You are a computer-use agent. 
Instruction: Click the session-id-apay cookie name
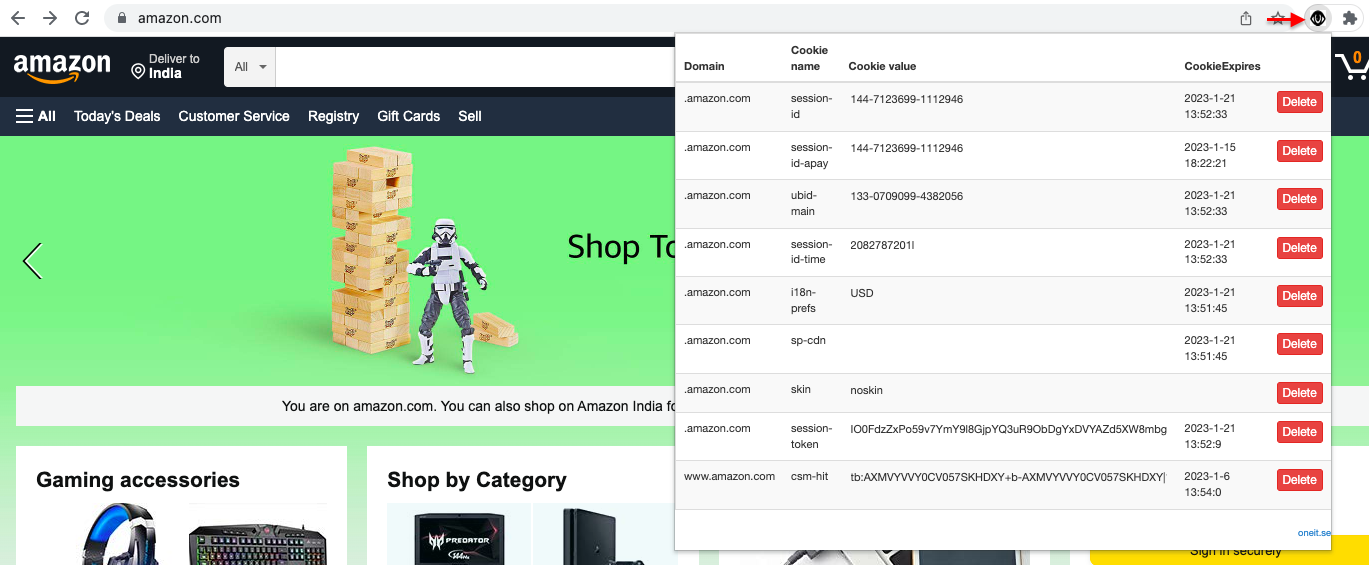811,155
